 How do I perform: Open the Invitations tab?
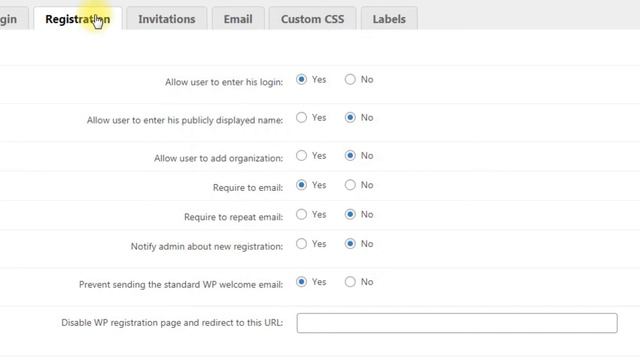[x=167, y=19]
